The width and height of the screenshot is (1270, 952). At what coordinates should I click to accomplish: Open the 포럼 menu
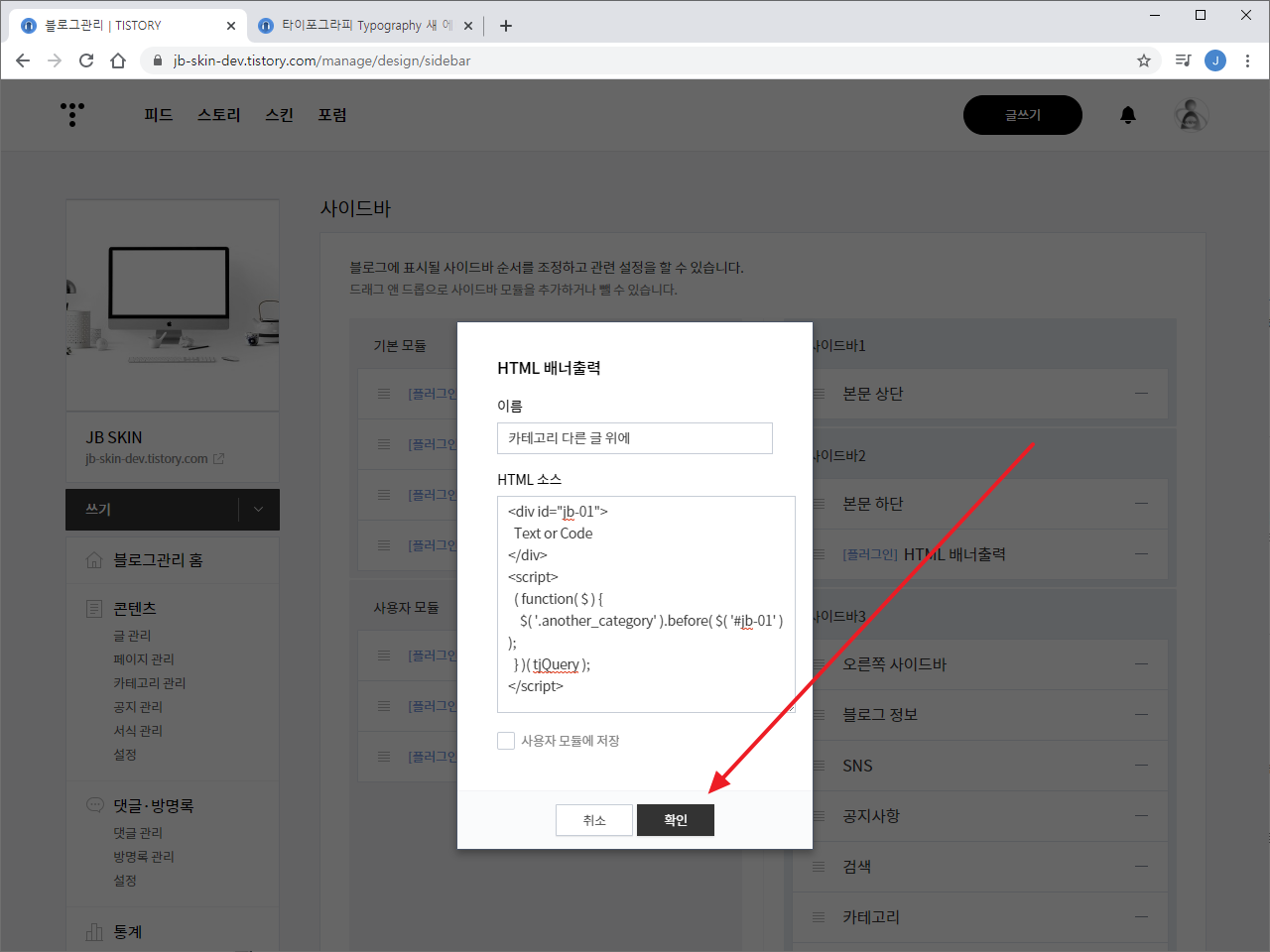click(x=332, y=115)
